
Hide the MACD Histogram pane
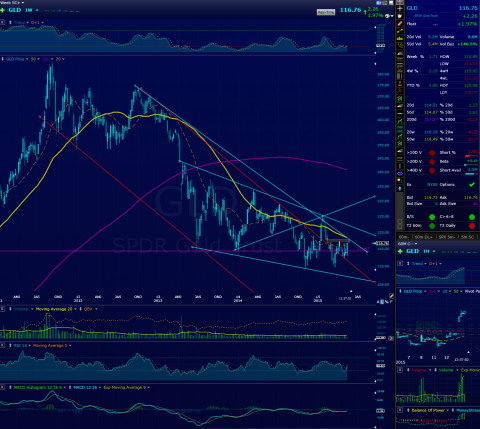(x=2, y=387)
